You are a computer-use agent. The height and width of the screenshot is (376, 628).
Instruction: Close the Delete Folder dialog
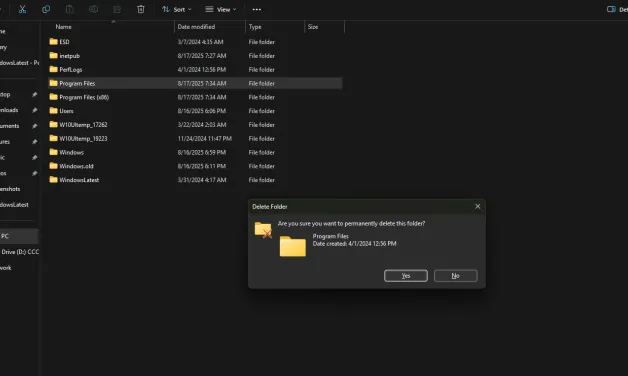tap(477, 206)
